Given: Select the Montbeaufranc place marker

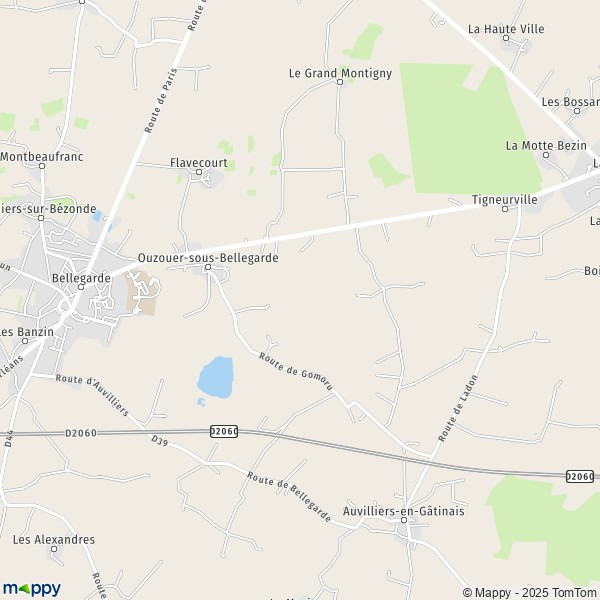Looking at the screenshot, I should 42,166.
